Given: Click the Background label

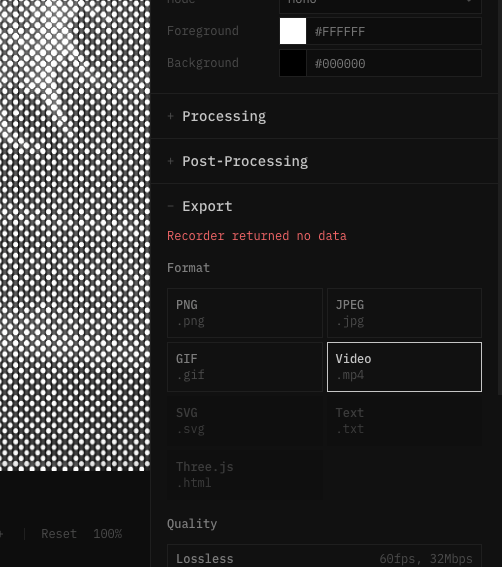Looking at the screenshot, I should pyautogui.click(x=203, y=63).
